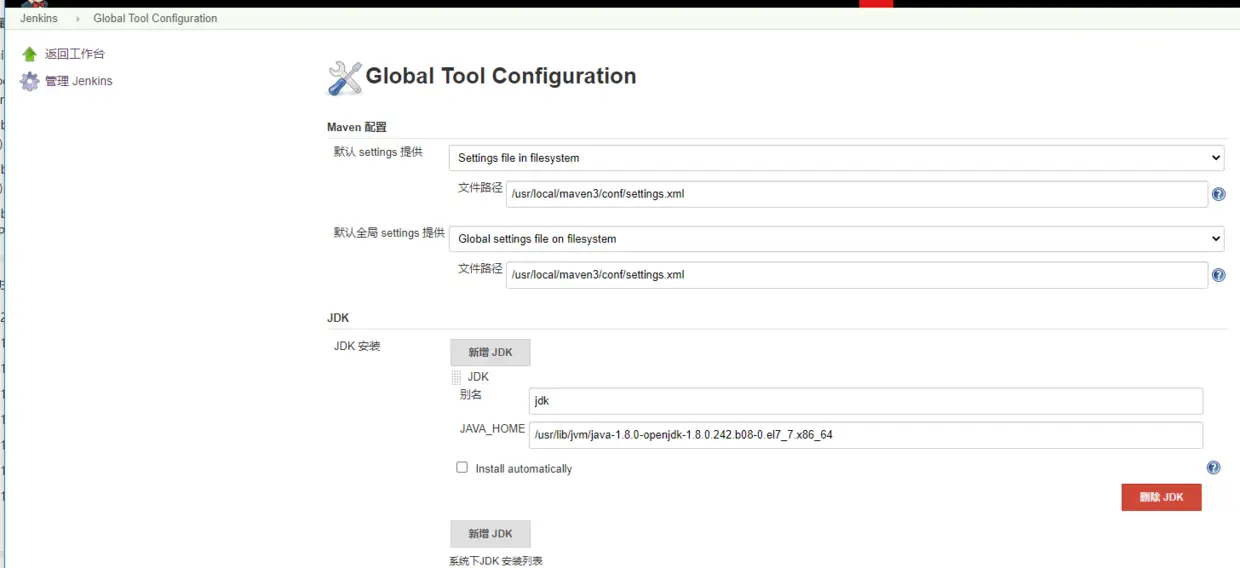The height and width of the screenshot is (568, 1240).
Task: Open 返回工作台 link in sidebar
Action: (x=75, y=54)
